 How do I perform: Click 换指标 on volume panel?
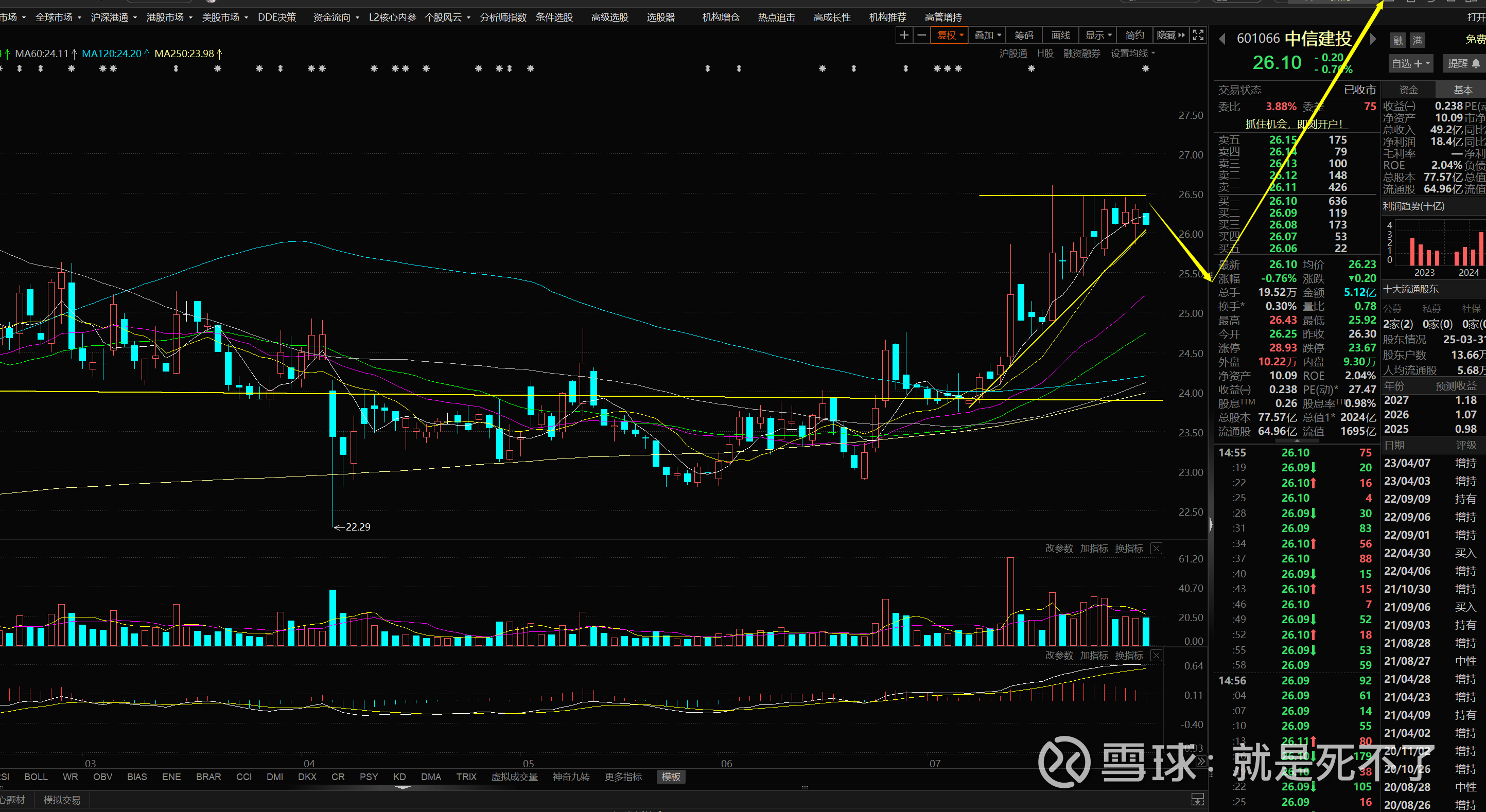pos(1129,549)
